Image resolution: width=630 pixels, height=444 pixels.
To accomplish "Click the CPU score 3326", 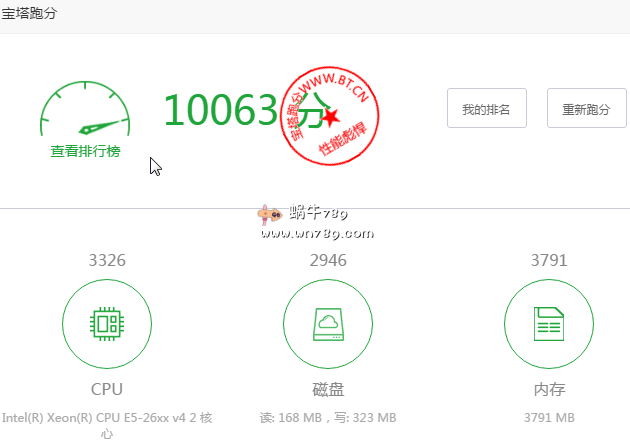I will pos(107,260).
